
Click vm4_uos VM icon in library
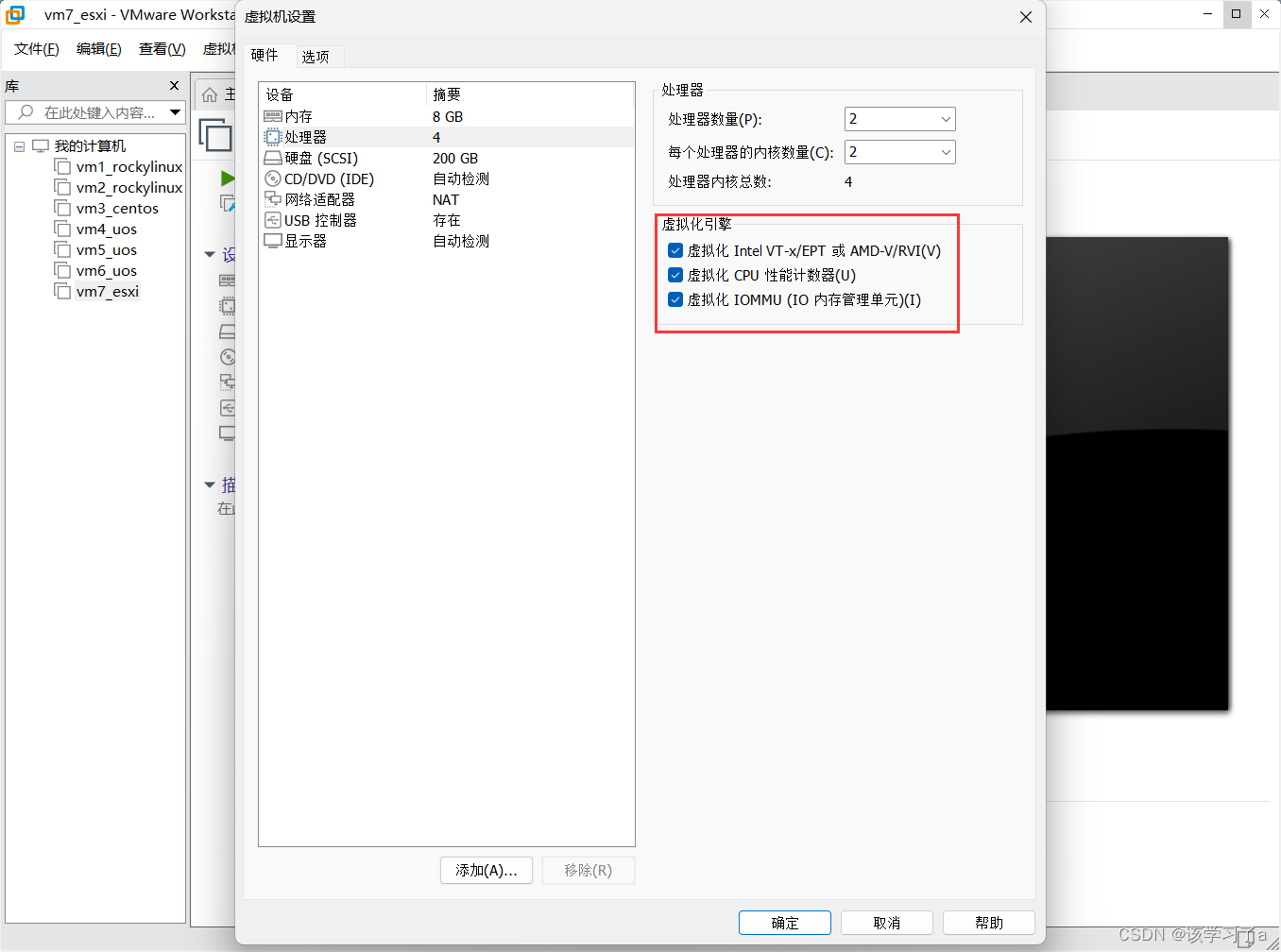click(62, 229)
